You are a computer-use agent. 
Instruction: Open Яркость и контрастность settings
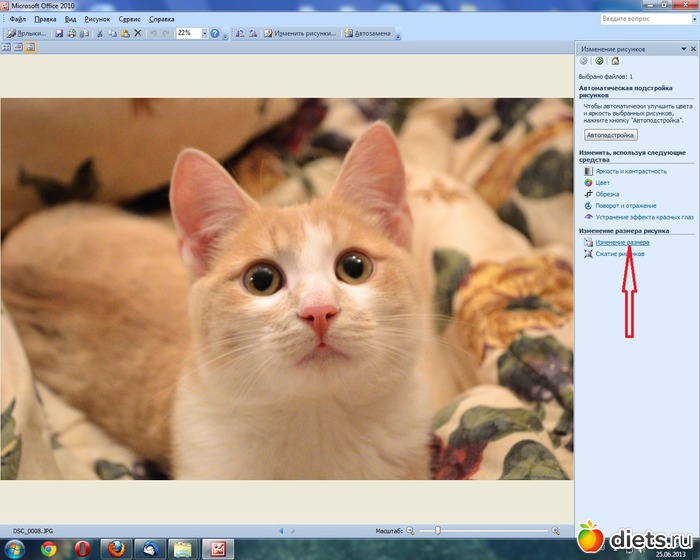[x=629, y=171]
